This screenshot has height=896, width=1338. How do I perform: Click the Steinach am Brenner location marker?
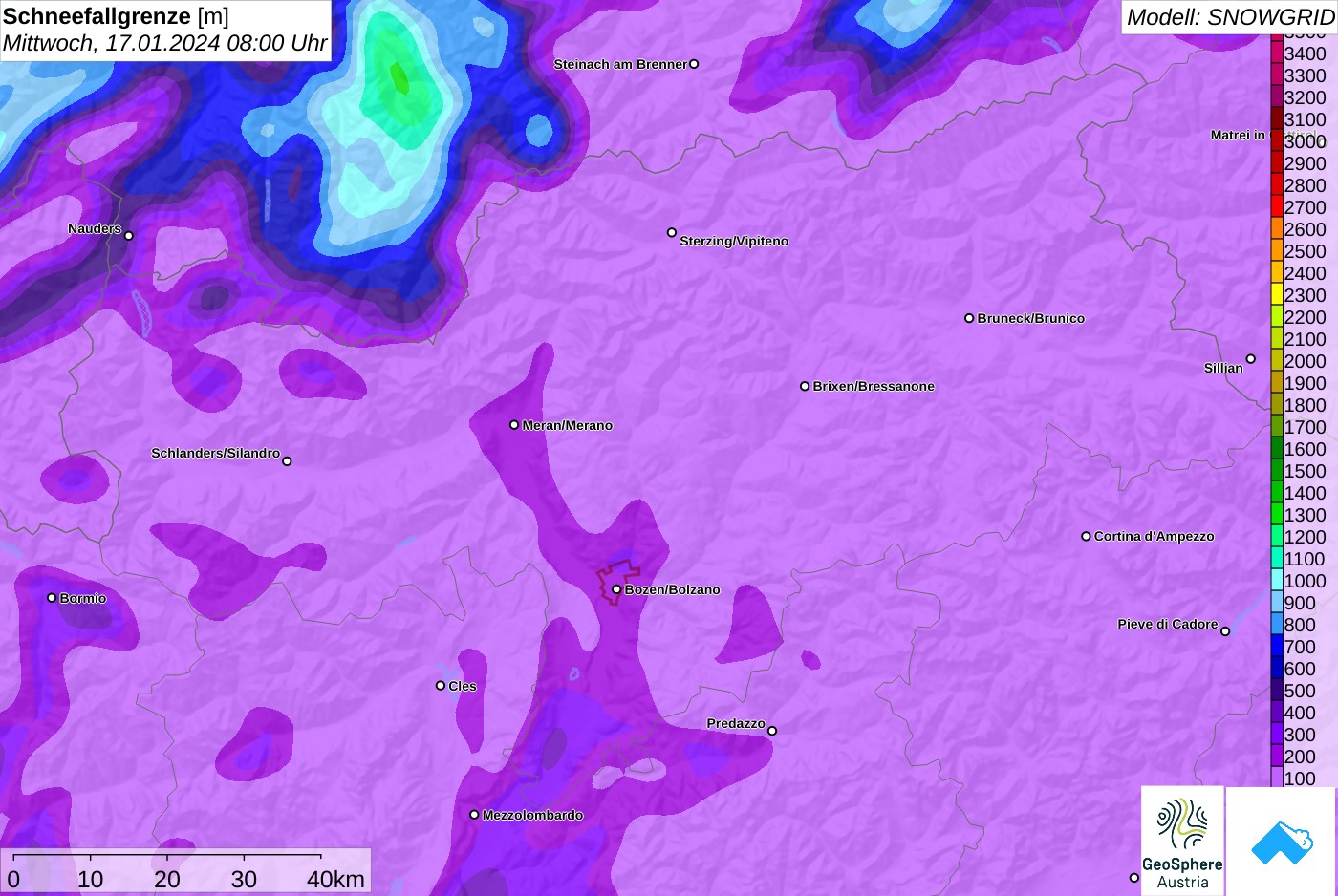694,64
